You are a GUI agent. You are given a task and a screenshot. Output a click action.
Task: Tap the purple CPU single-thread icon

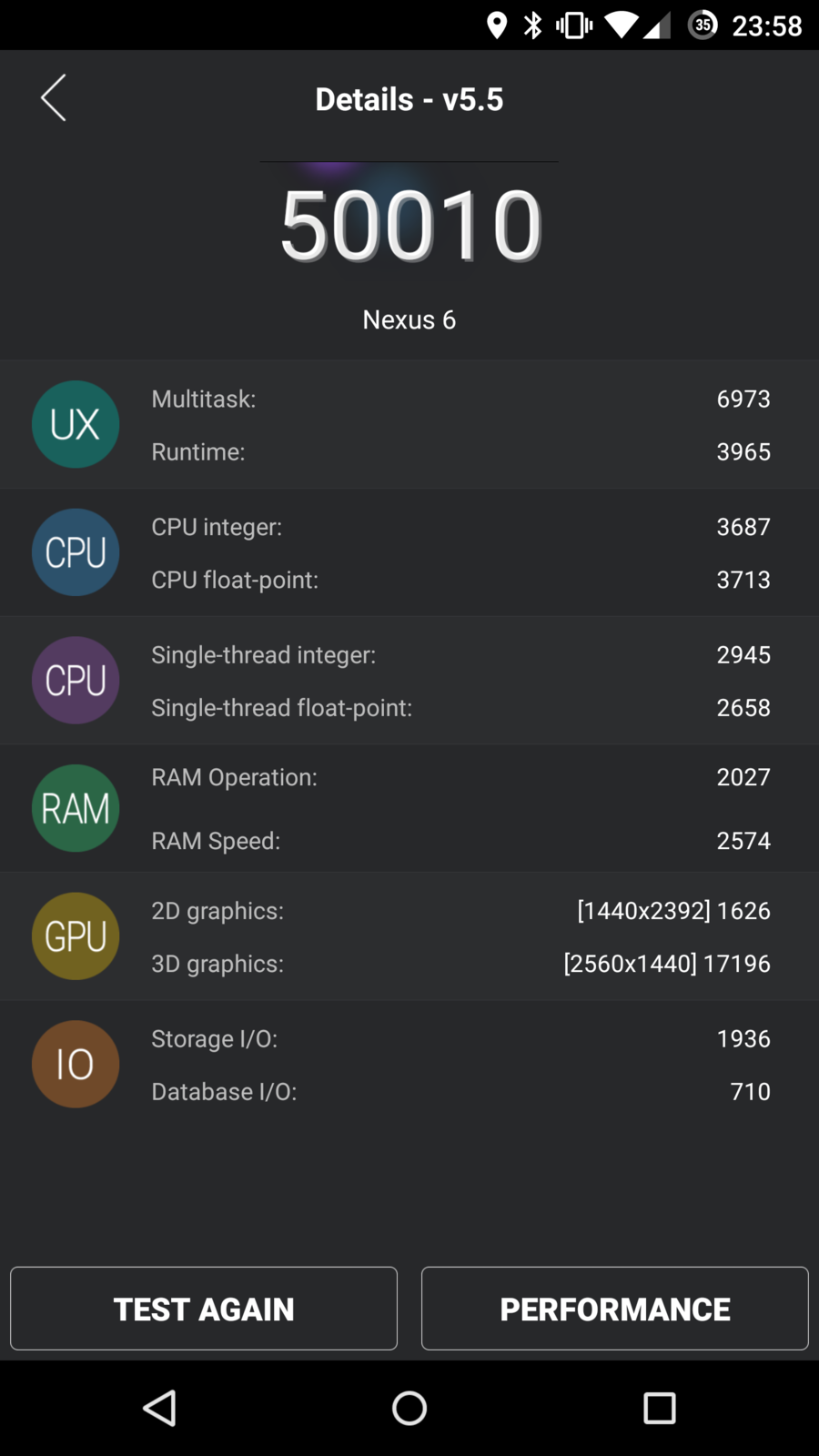(x=76, y=681)
